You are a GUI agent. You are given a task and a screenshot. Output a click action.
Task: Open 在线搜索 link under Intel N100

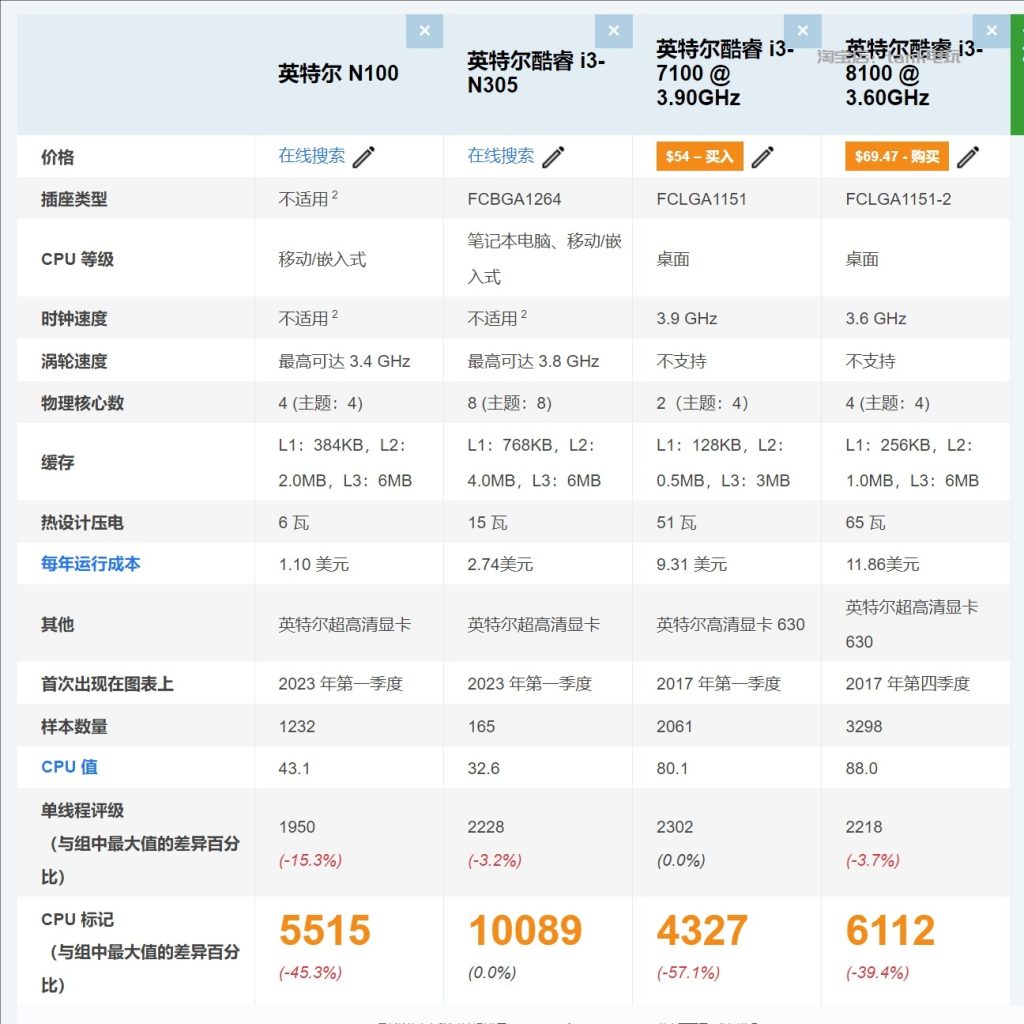312,156
